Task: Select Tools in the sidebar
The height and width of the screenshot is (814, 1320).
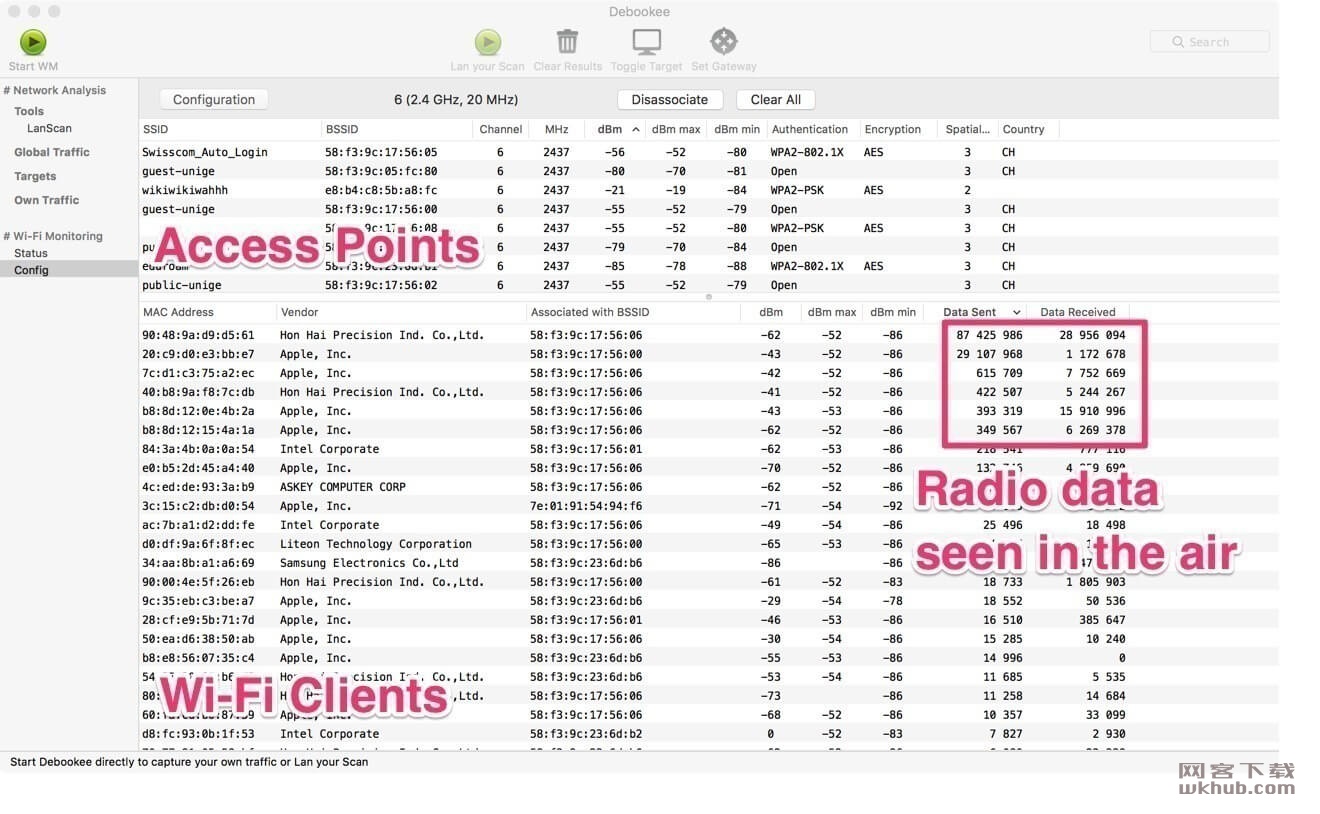Action: pyautogui.click(x=29, y=111)
